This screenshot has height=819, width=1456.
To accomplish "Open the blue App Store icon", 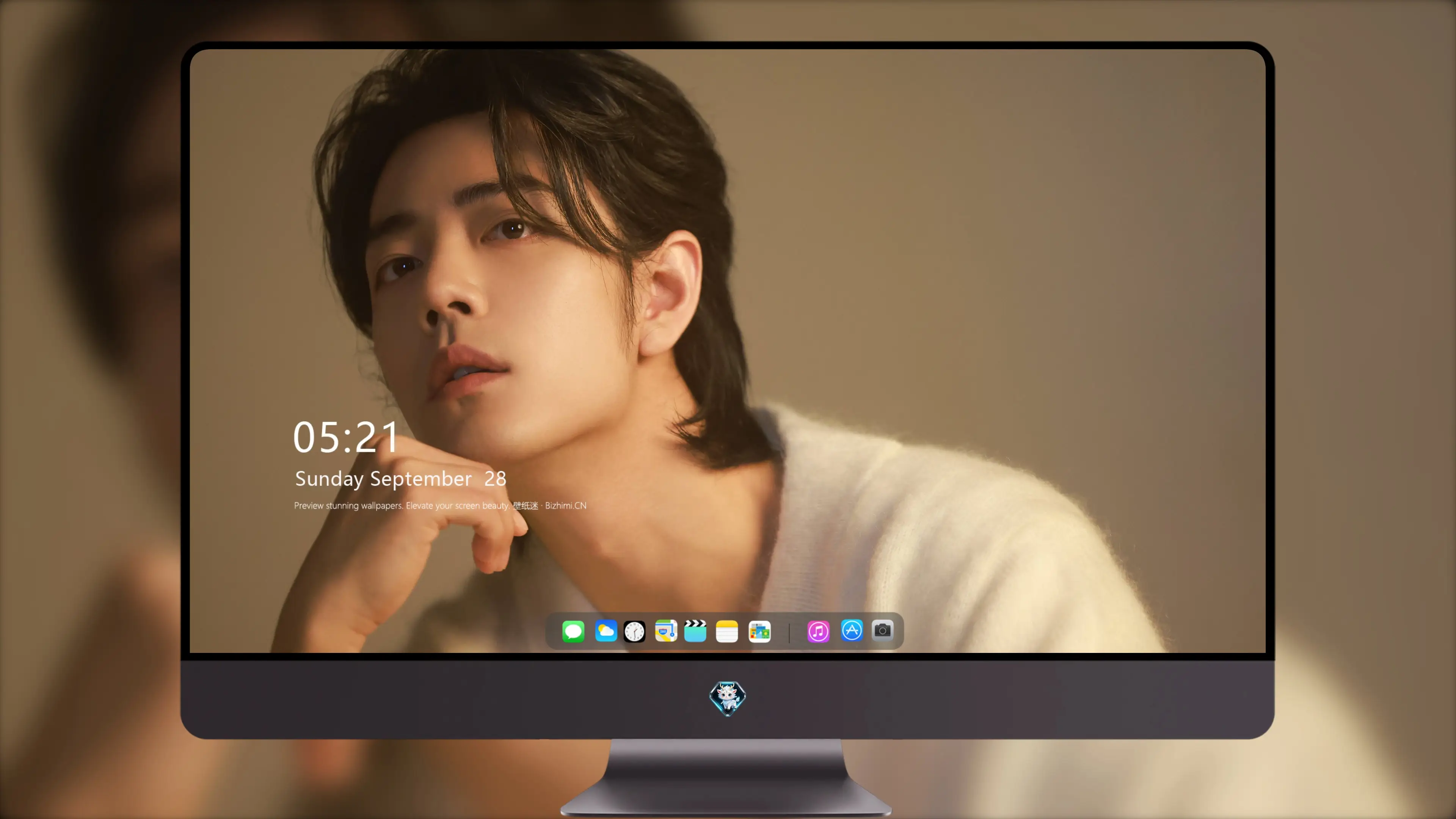I will tap(852, 630).
